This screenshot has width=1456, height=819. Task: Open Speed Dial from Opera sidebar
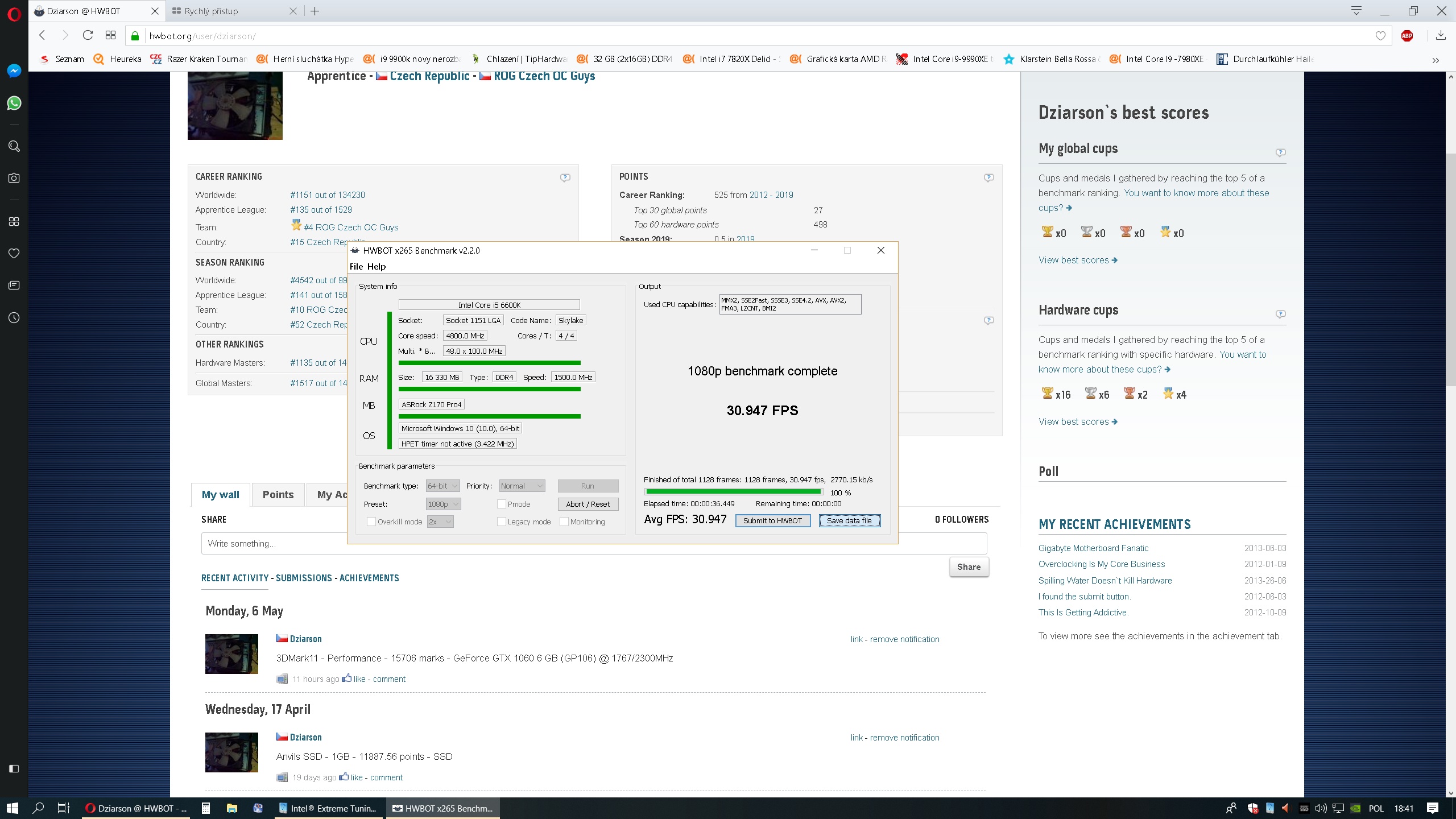click(x=14, y=221)
